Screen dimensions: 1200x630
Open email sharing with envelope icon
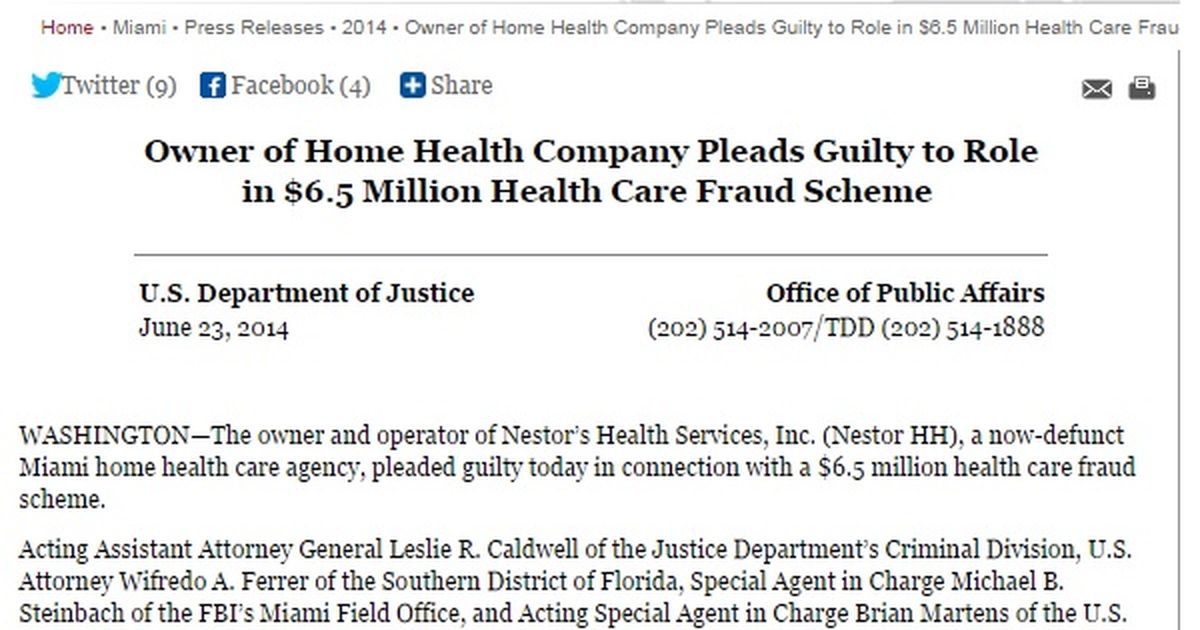[x=1096, y=88]
